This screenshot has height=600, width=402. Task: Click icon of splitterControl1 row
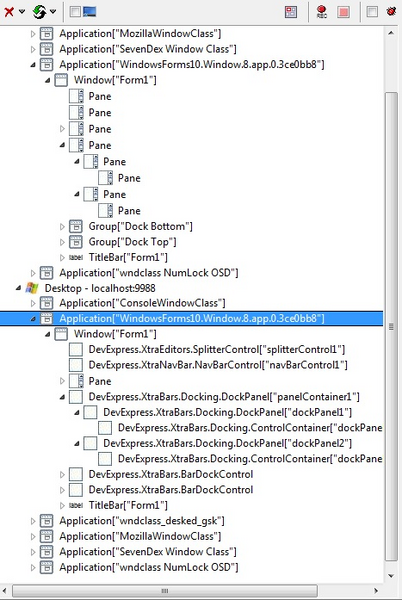point(76,349)
